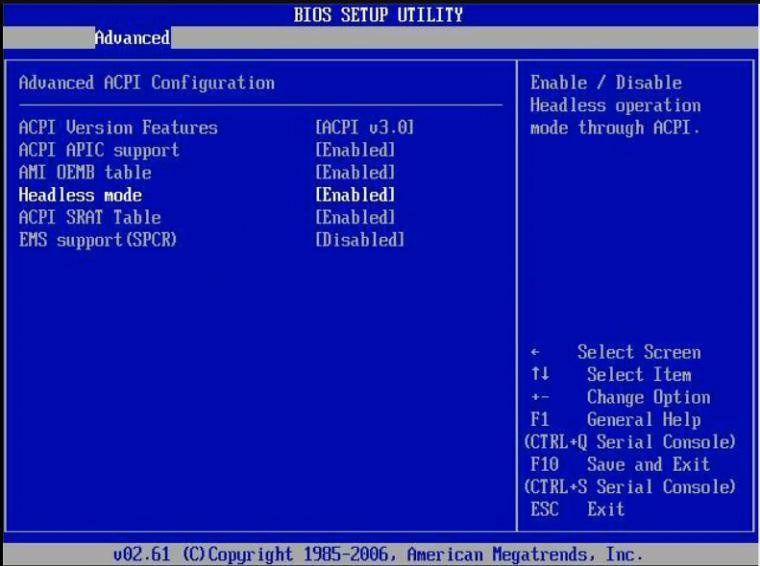Toggle Headless mode [Enabled] value
The width and height of the screenshot is (760, 566).
tap(355, 195)
